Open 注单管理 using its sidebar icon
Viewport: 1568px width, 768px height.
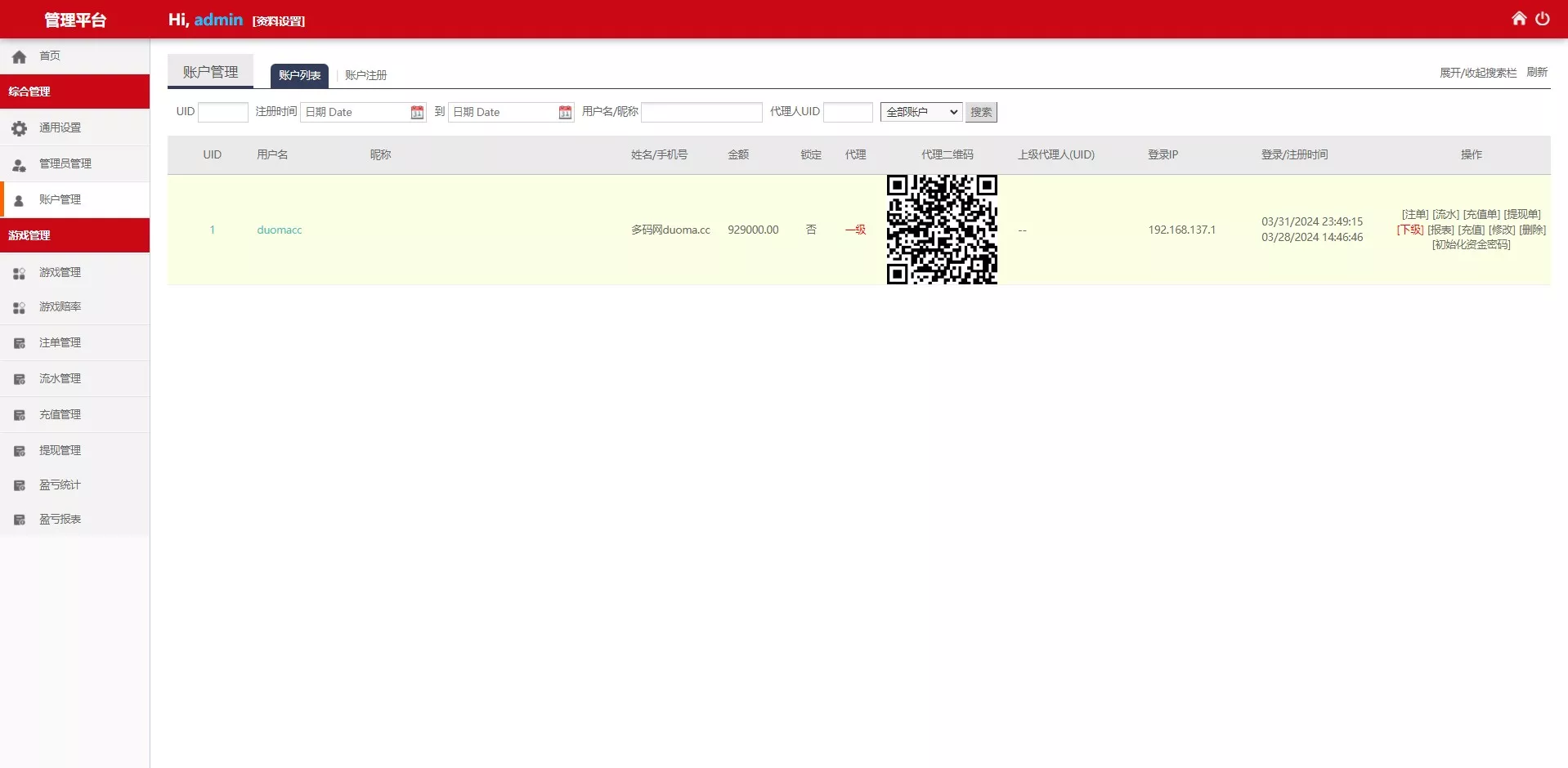click(x=18, y=343)
